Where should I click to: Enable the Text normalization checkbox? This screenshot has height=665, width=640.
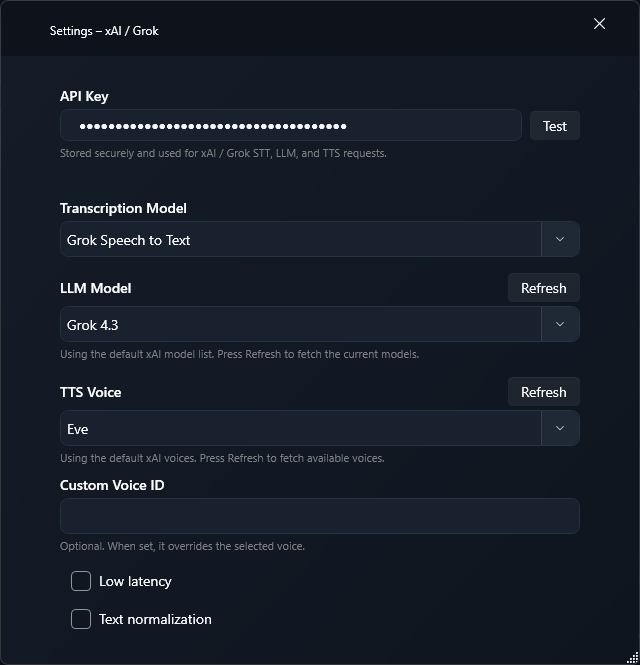pos(81,619)
